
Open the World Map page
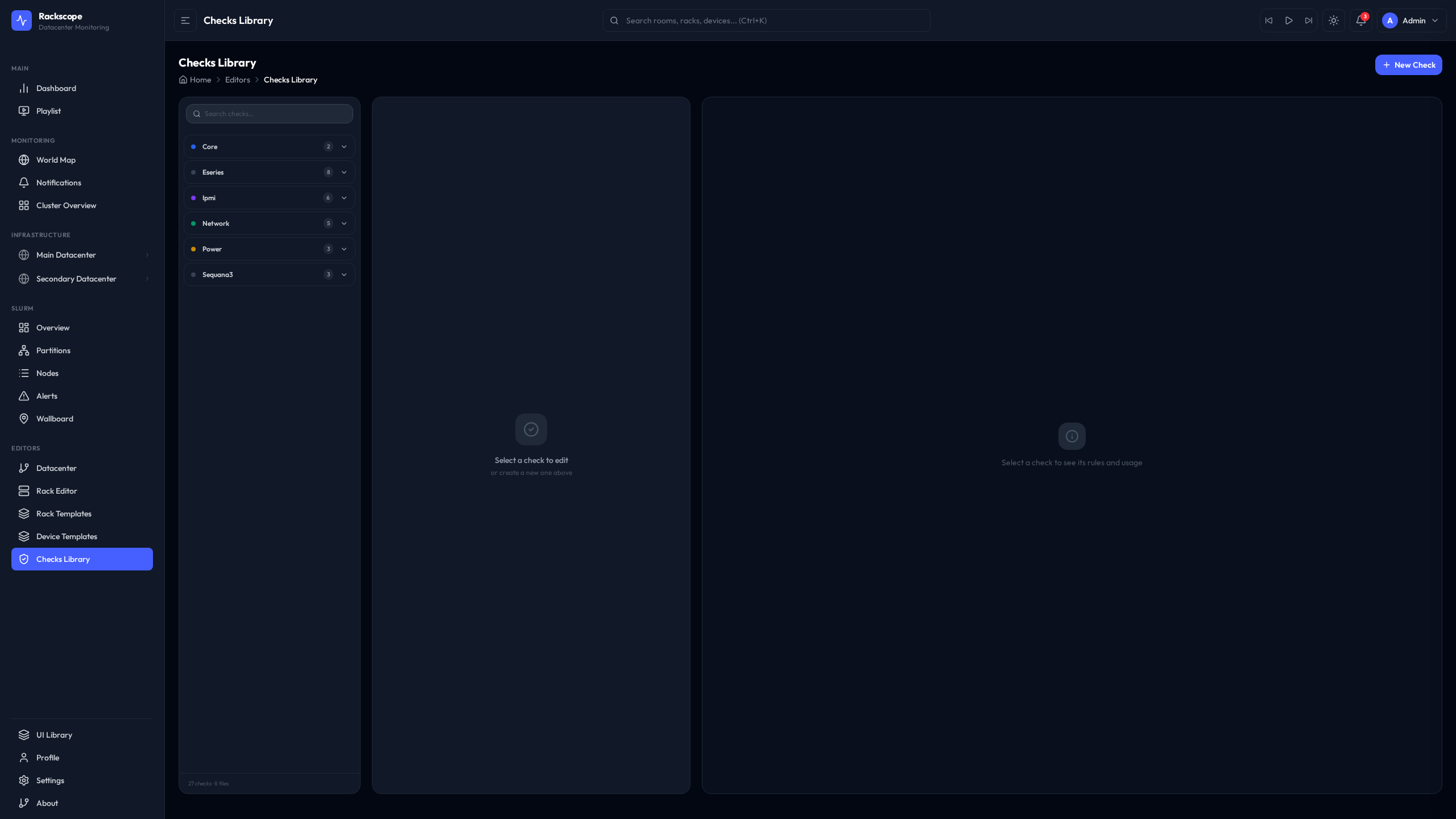tap(56, 160)
